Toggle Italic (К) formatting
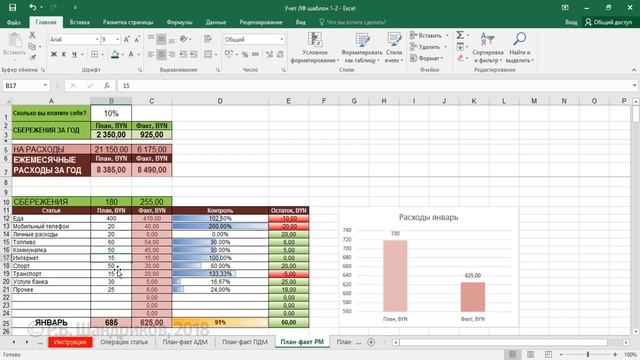Image resolution: width=640 pixels, height=360 pixels. click(64, 54)
